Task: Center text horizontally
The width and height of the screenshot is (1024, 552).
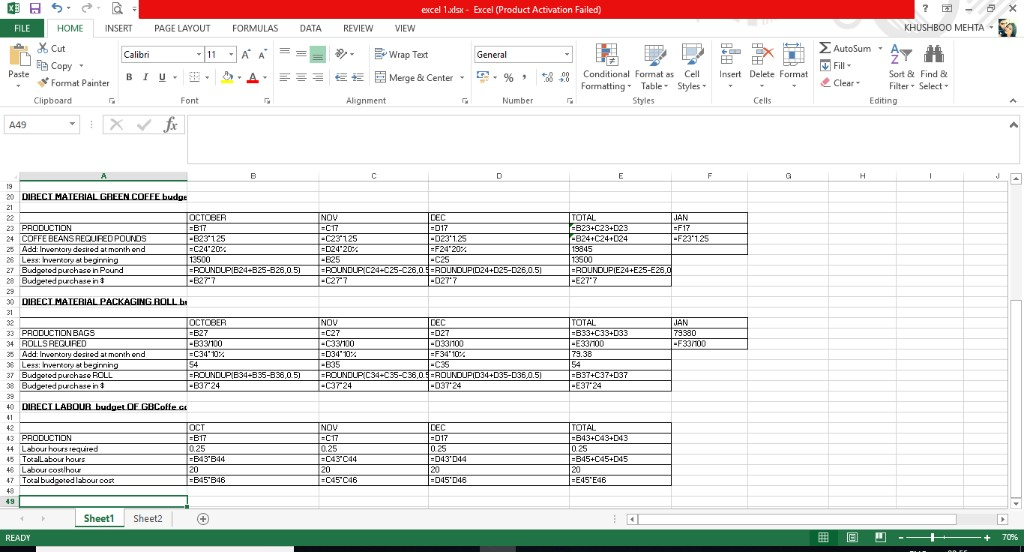Action: coord(301,77)
